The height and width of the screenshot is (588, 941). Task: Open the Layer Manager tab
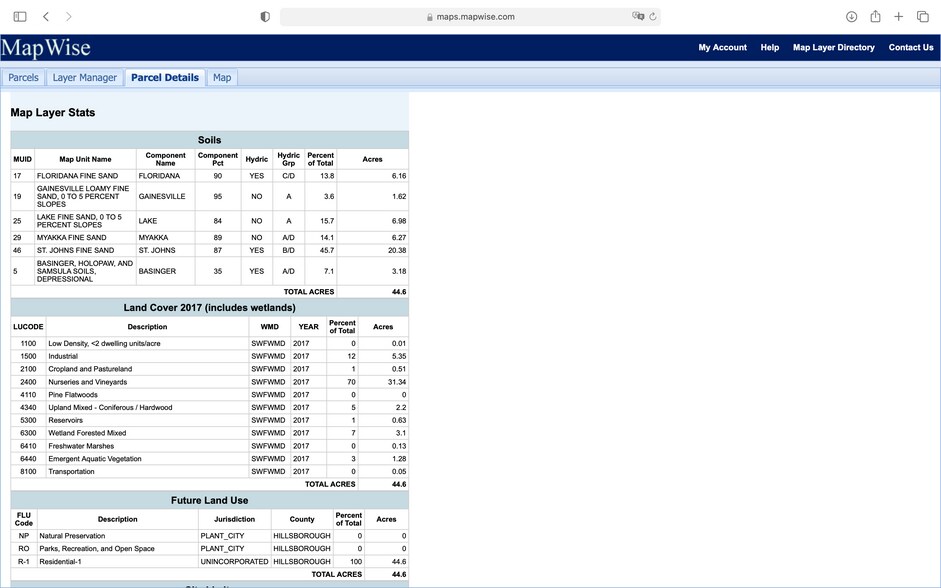pyautogui.click(x=85, y=78)
